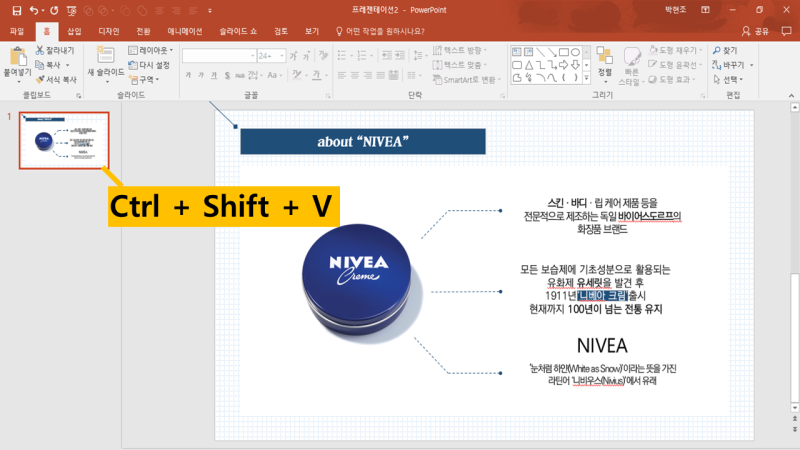Click the 새 슬라이드 new slide icon
Screen dimensions: 800x450
(x=105, y=56)
